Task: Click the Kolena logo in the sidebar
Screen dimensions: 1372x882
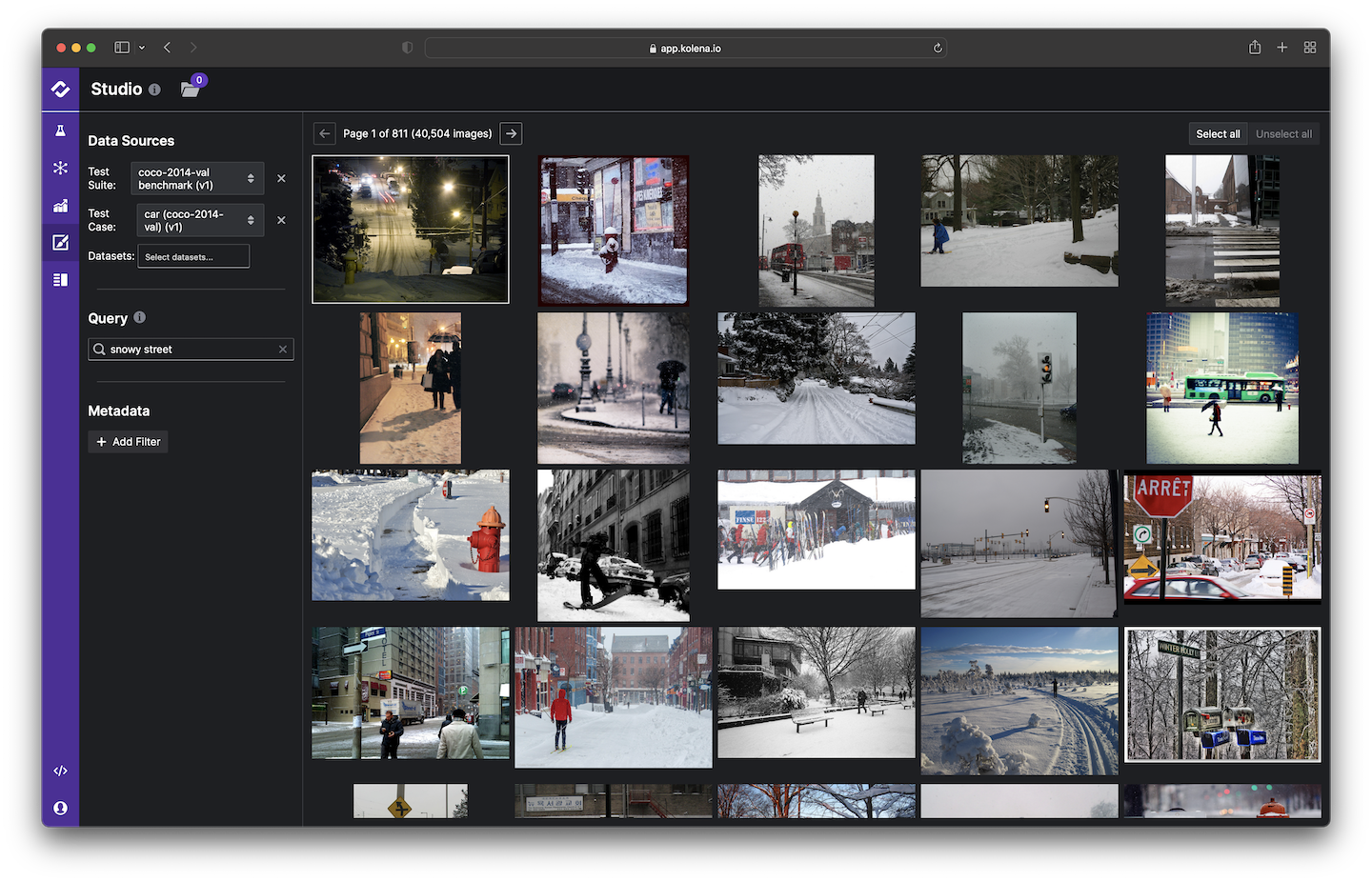Action: [60, 90]
